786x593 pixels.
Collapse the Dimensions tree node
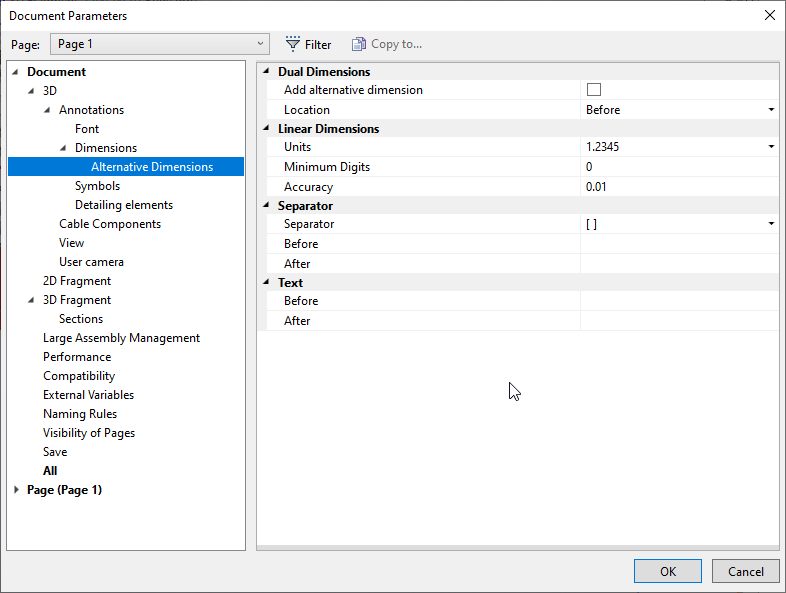click(64, 148)
